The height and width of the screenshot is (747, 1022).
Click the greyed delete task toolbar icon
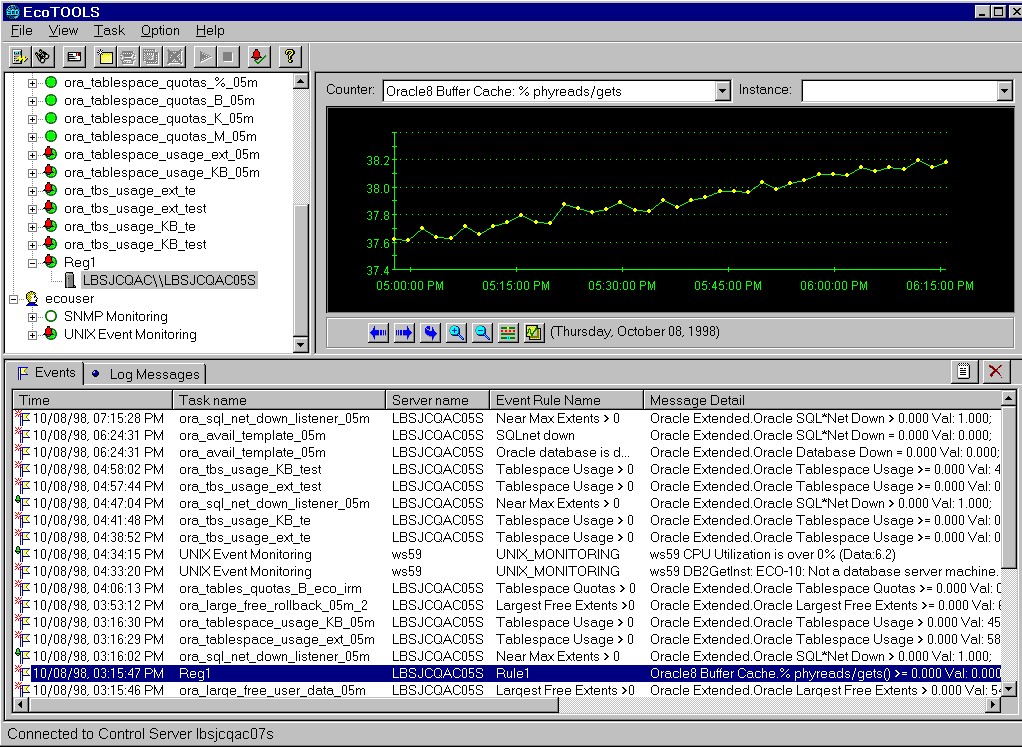coord(174,57)
